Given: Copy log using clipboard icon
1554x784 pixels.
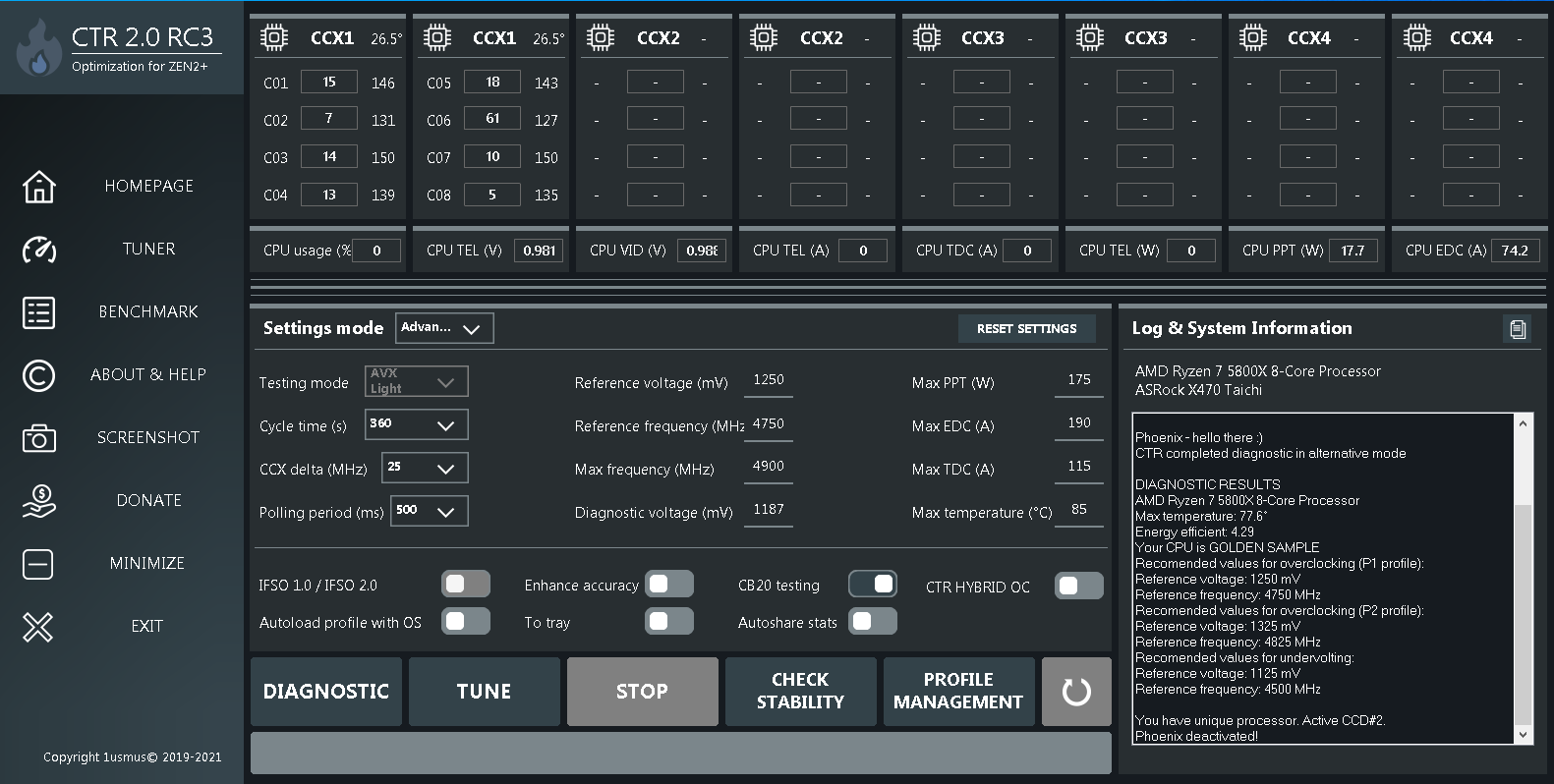Looking at the screenshot, I should point(1518,329).
